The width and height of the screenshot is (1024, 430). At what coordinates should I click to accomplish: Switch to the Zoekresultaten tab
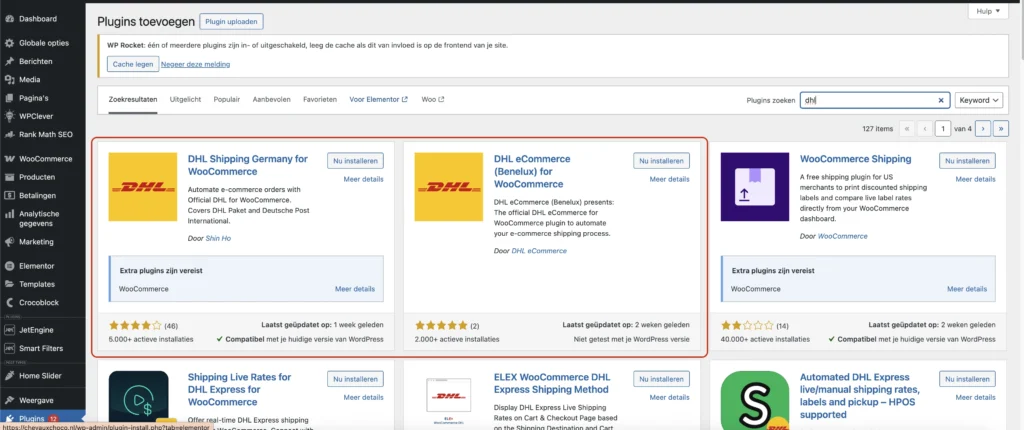pos(133,99)
